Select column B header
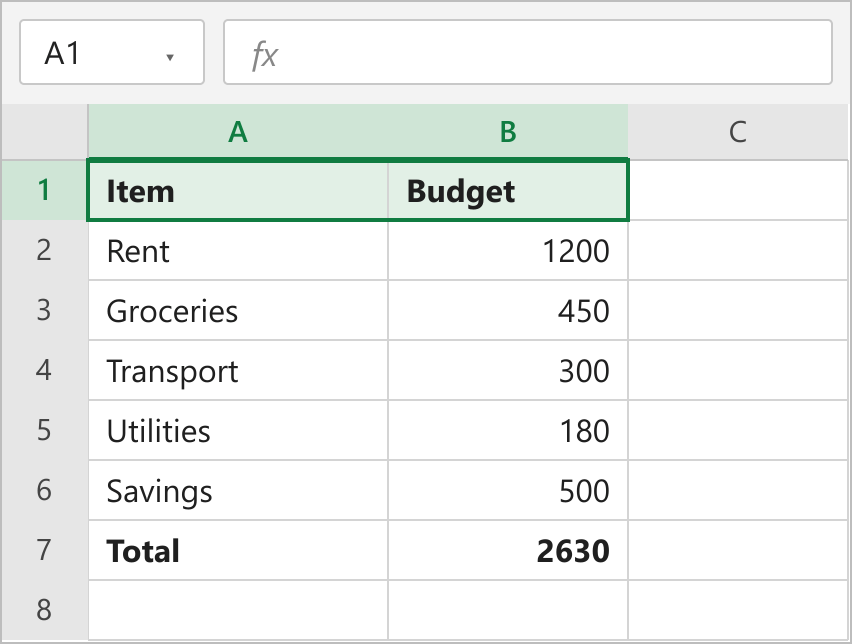Image resolution: width=852 pixels, height=644 pixels. pos(508,132)
